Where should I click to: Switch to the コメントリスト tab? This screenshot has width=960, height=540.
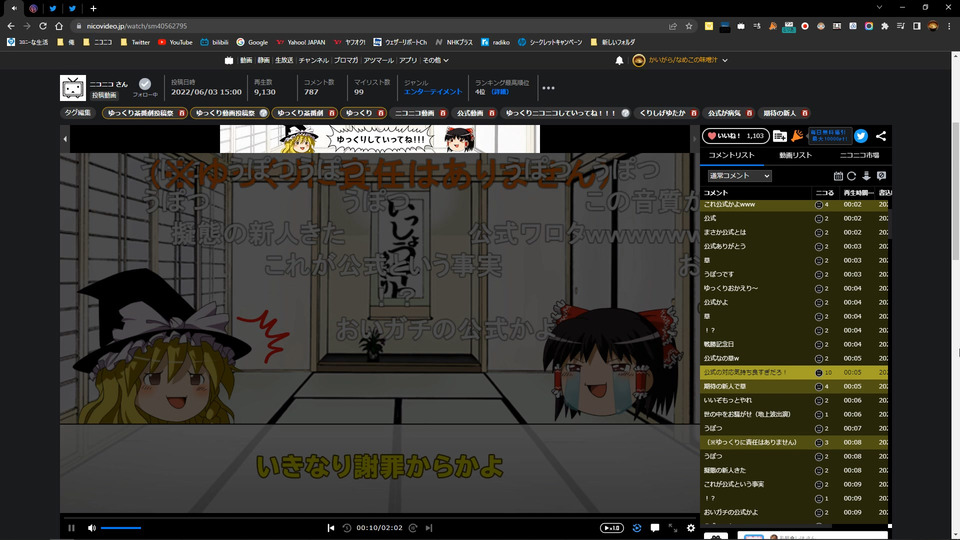pyautogui.click(x=732, y=156)
